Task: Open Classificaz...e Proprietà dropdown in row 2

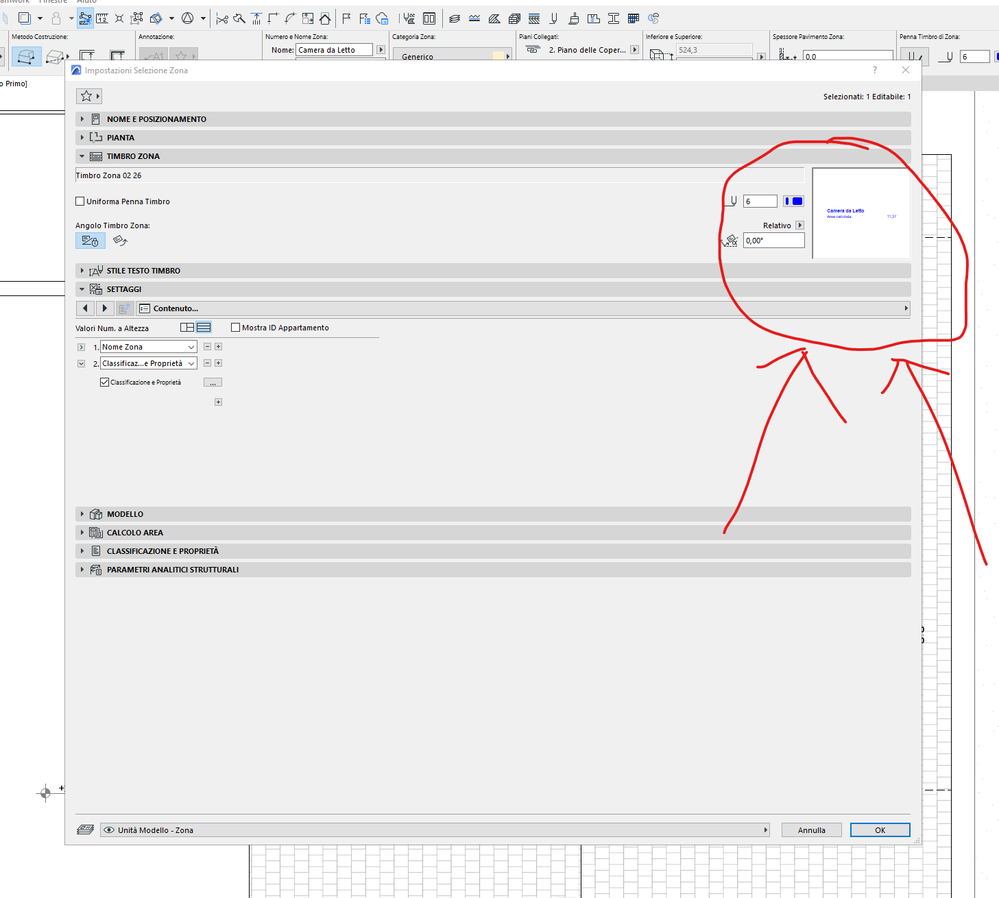Action: (x=148, y=363)
